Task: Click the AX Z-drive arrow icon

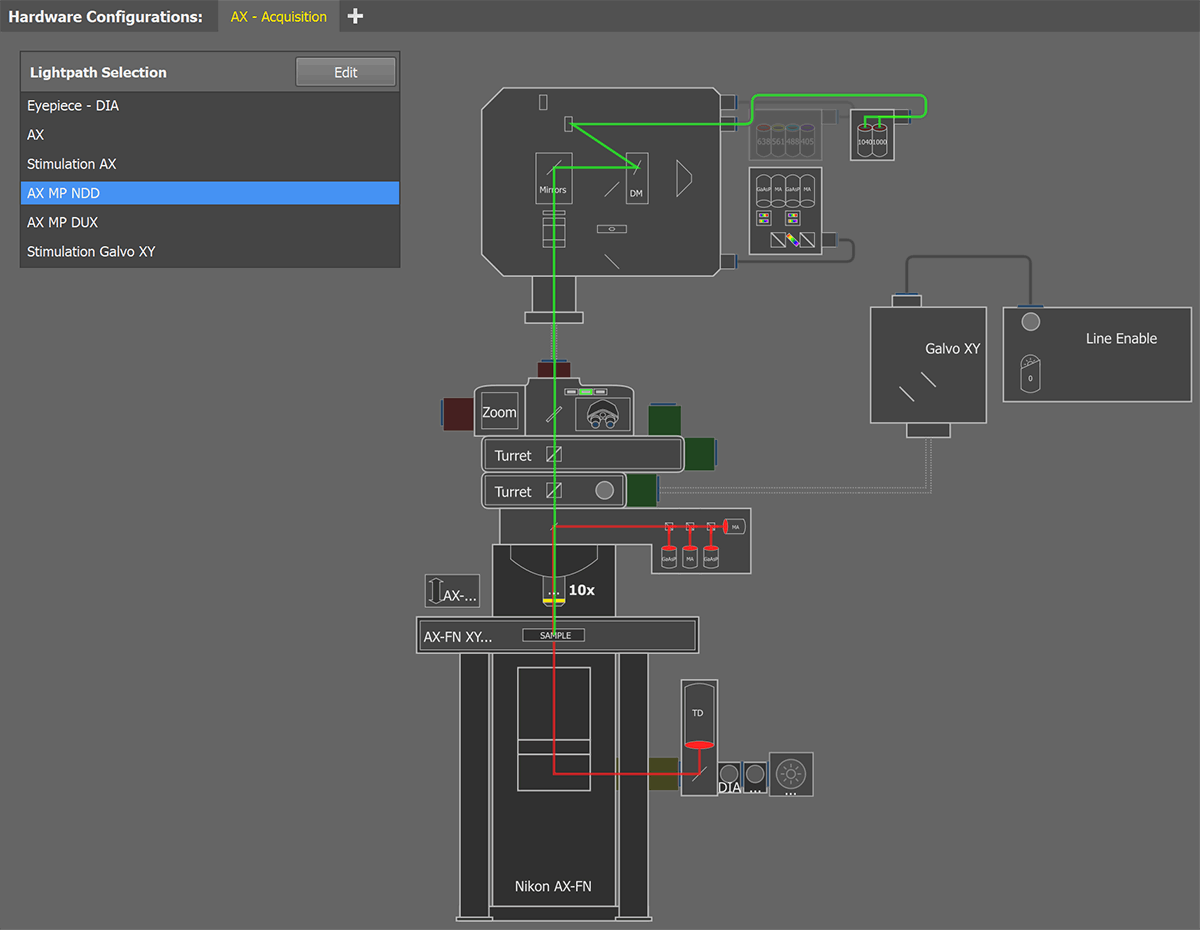Action: [434, 591]
